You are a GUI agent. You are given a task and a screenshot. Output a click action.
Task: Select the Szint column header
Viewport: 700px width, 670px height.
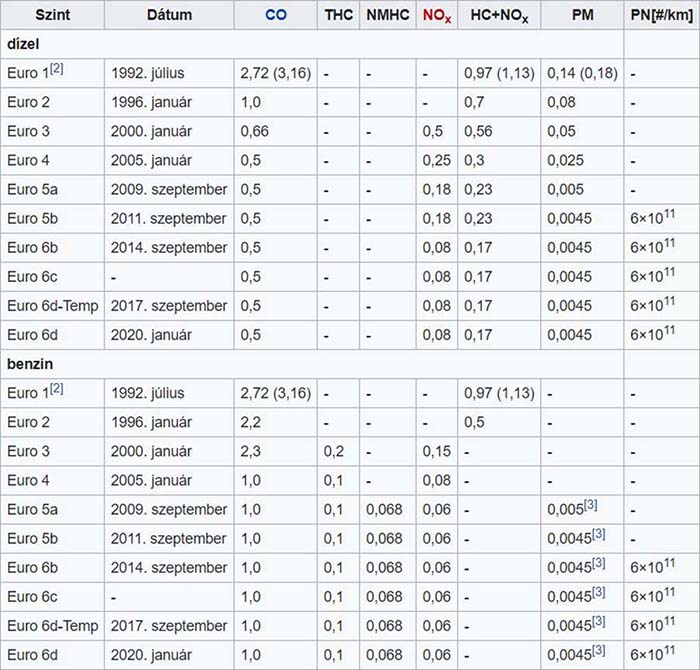[x=53, y=15]
